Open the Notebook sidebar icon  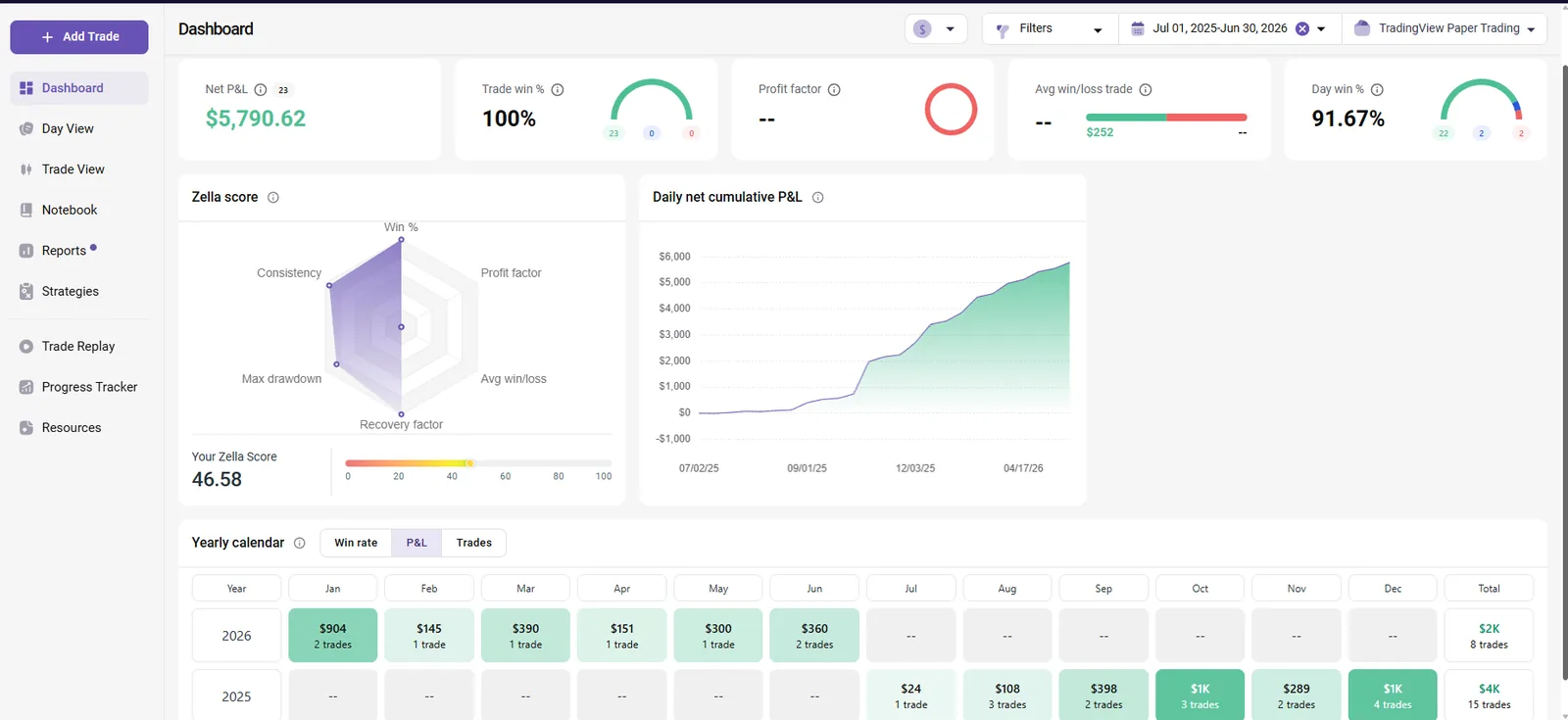point(26,210)
